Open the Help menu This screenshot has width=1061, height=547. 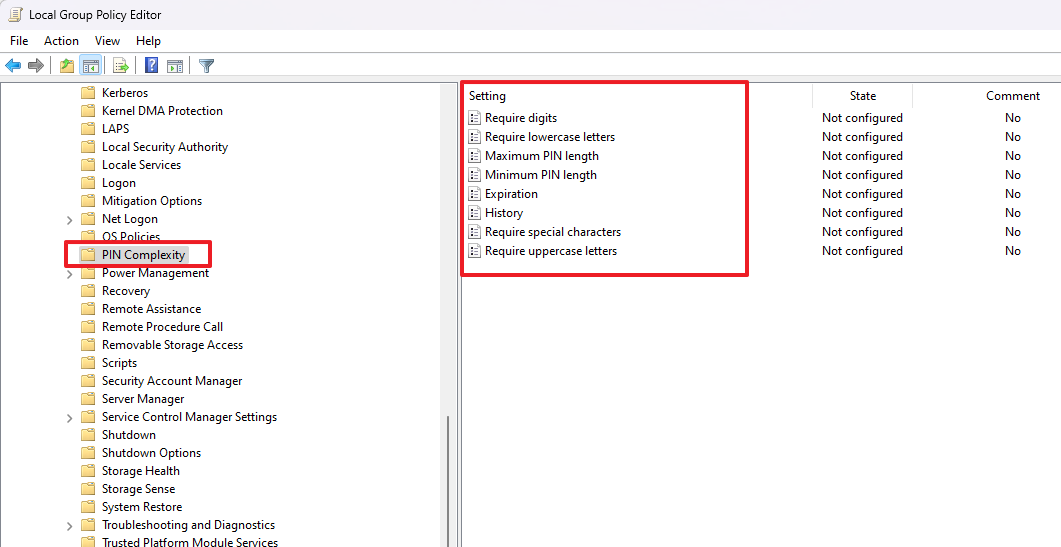pyautogui.click(x=148, y=41)
